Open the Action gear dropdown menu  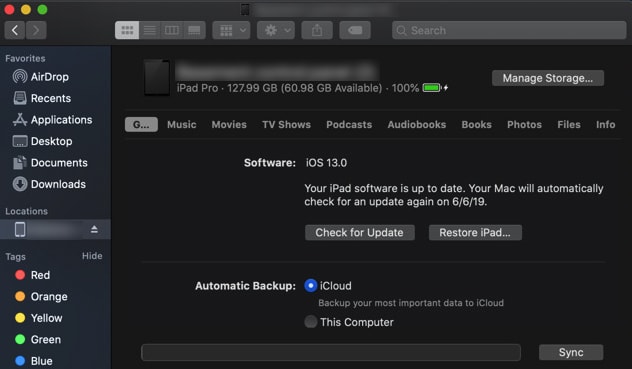coord(276,30)
